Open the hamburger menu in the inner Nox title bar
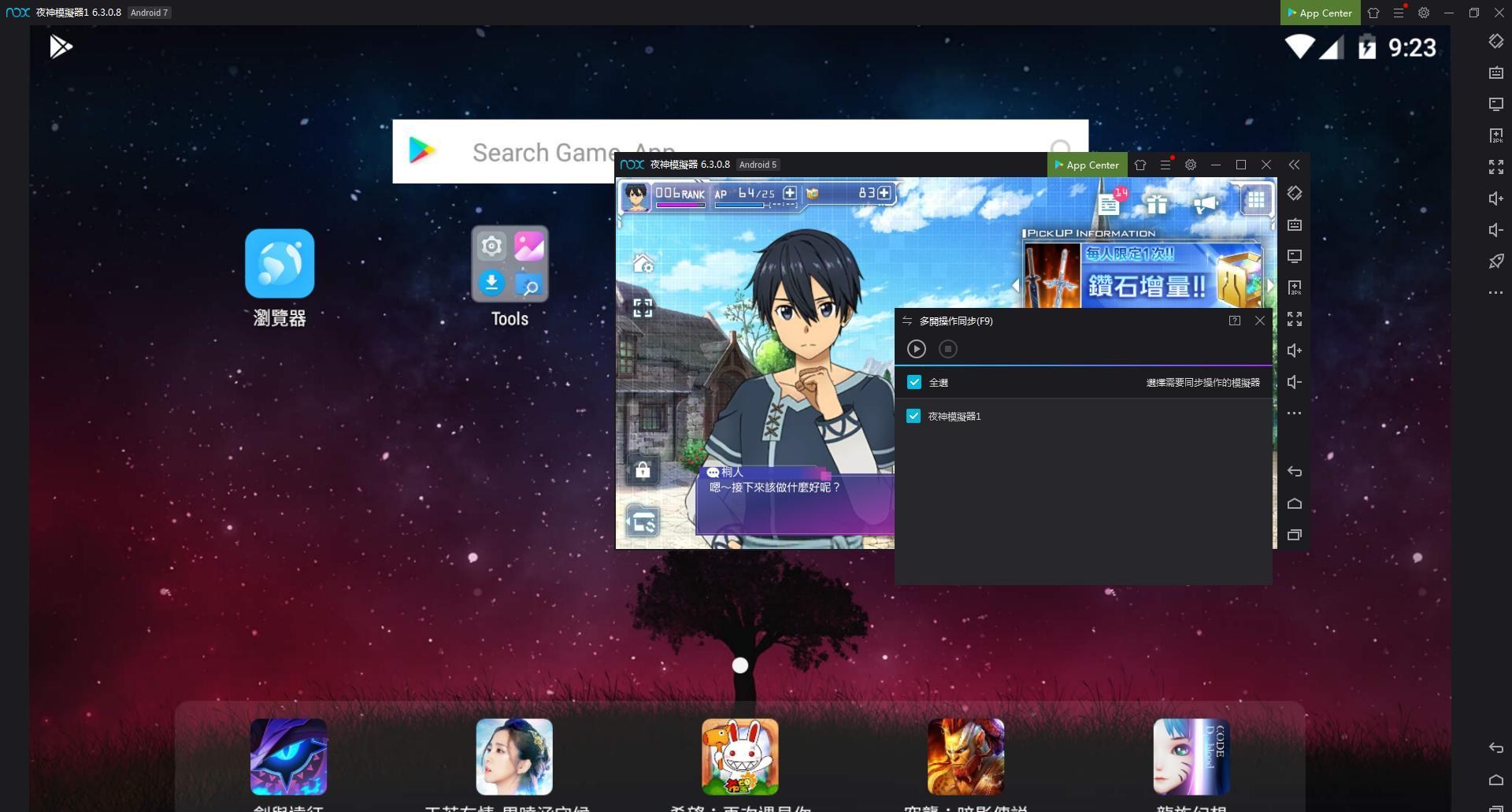Image resolution: width=1512 pixels, height=812 pixels. pyautogui.click(x=1165, y=165)
